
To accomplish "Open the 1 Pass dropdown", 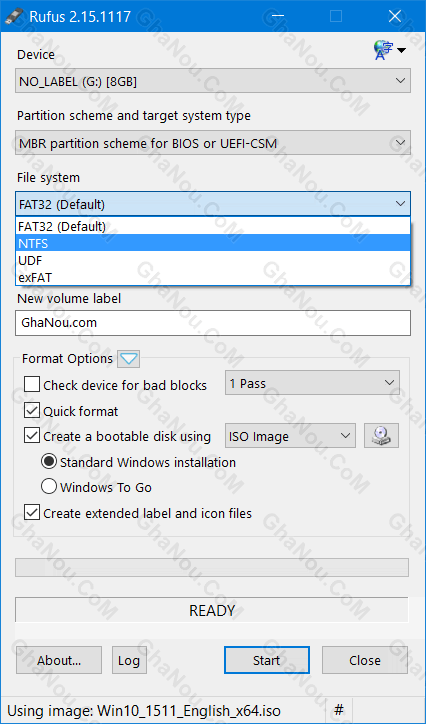I will 312,383.
